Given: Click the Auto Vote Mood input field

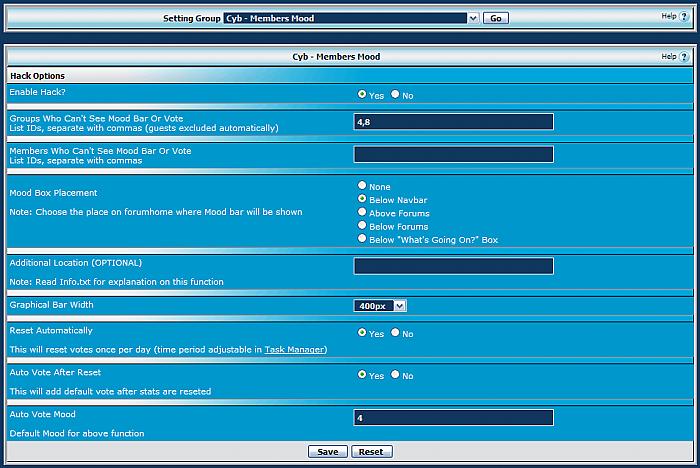Looking at the screenshot, I should [453, 418].
